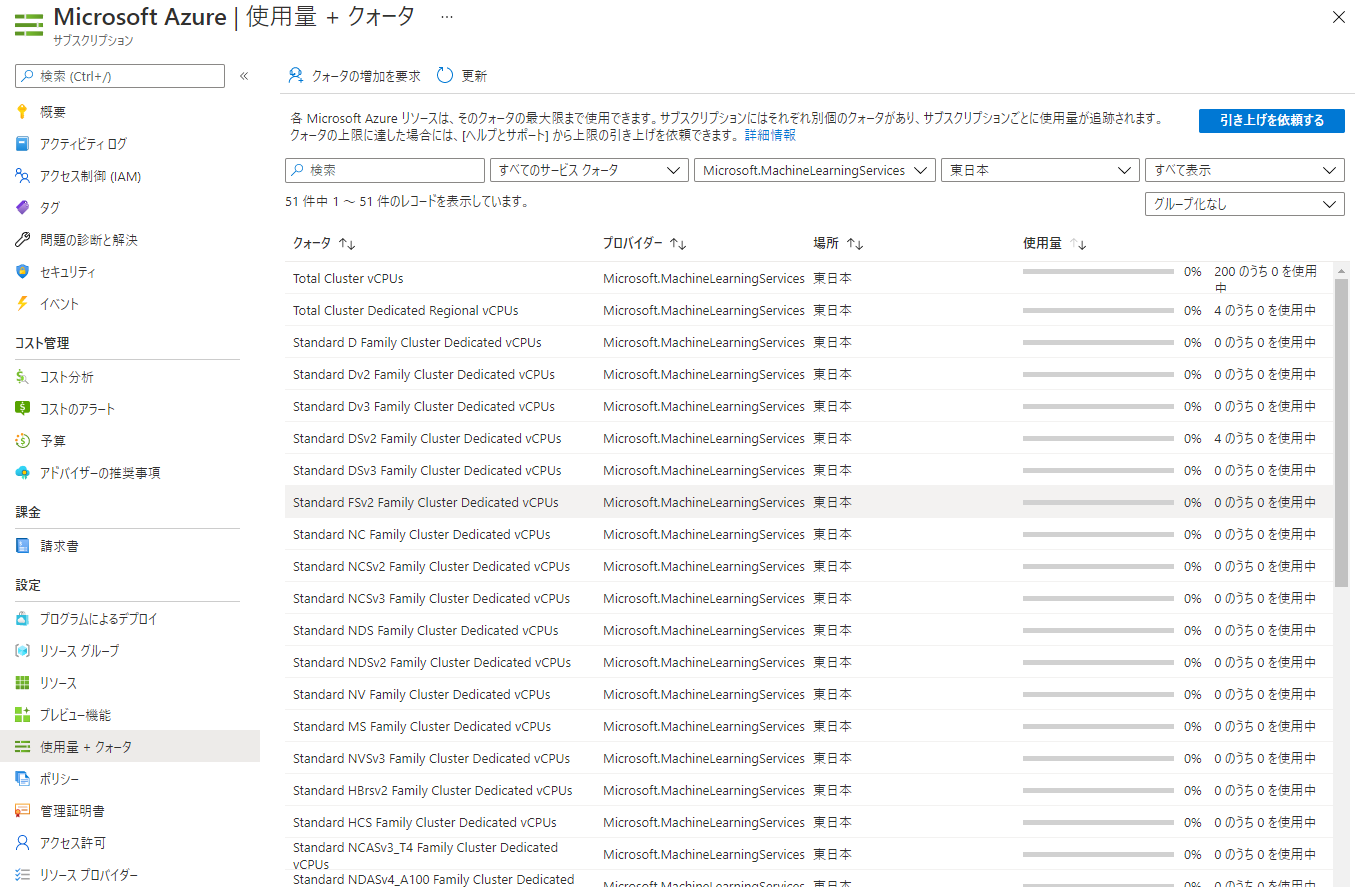This screenshot has height=887, width=1359.
Task: Click usage bar of Total Cluster vCPUs
Action: click(x=1098, y=271)
